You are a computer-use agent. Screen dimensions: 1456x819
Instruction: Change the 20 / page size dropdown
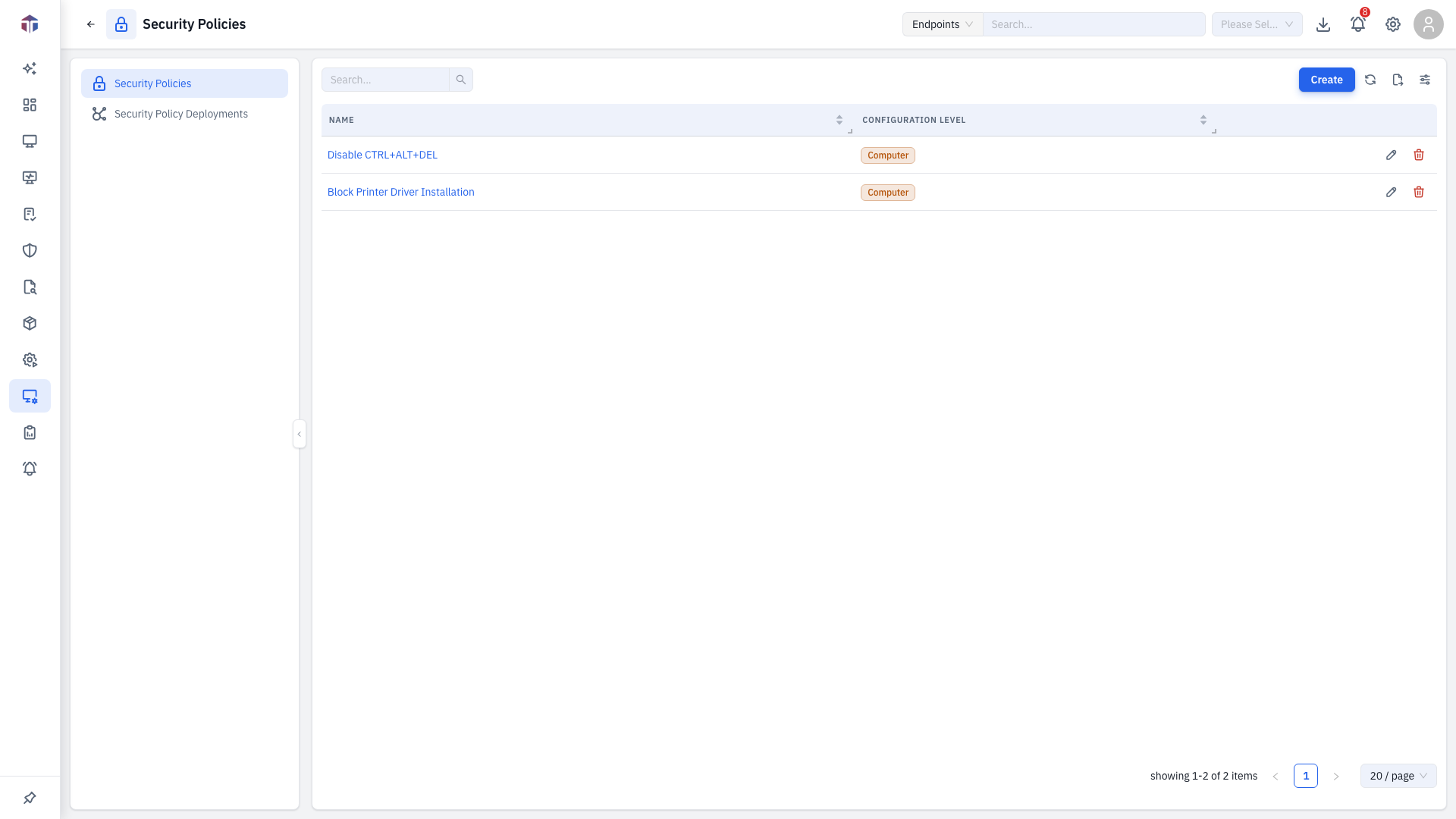[x=1398, y=776]
